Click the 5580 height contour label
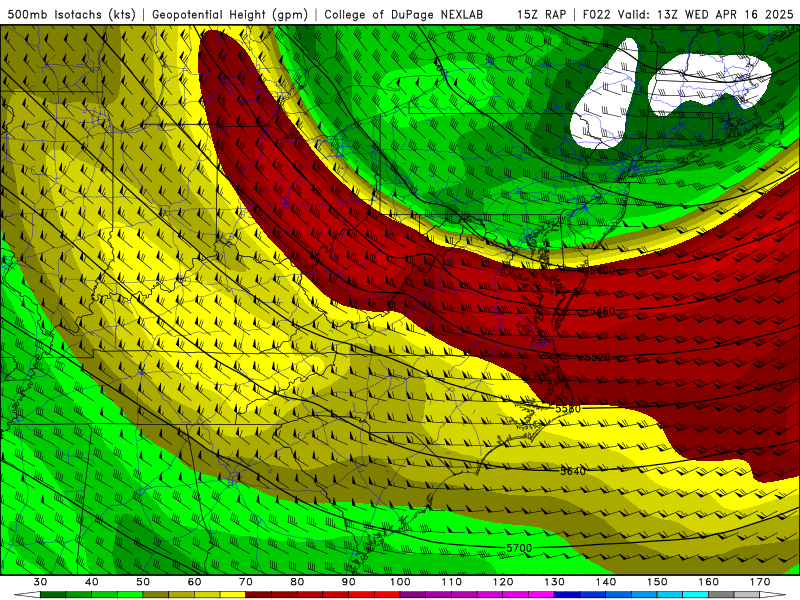Screen dimensions: 800x600 point(568,409)
